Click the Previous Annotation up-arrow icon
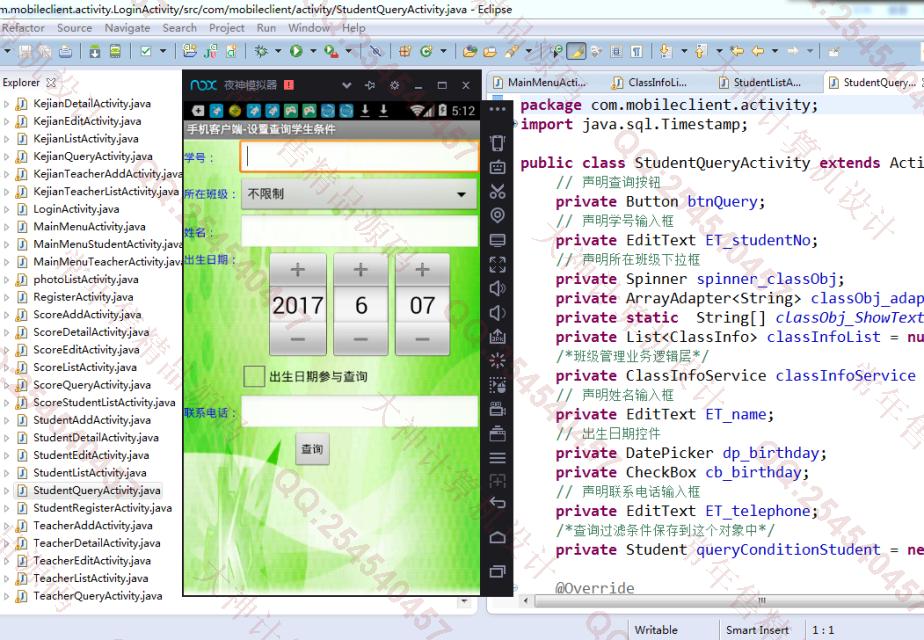Viewport: 924px width, 640px height. click(700, 52)
